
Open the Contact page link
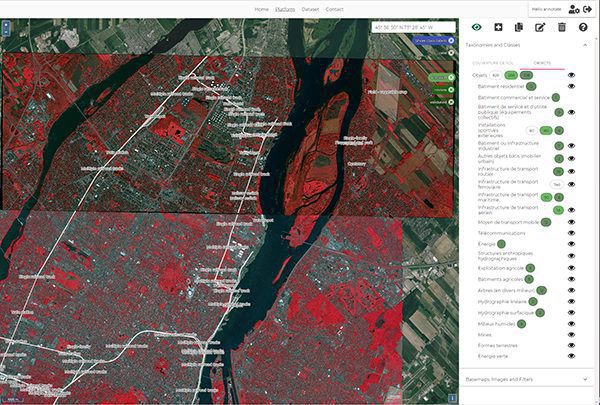click(x=335, y=9)
